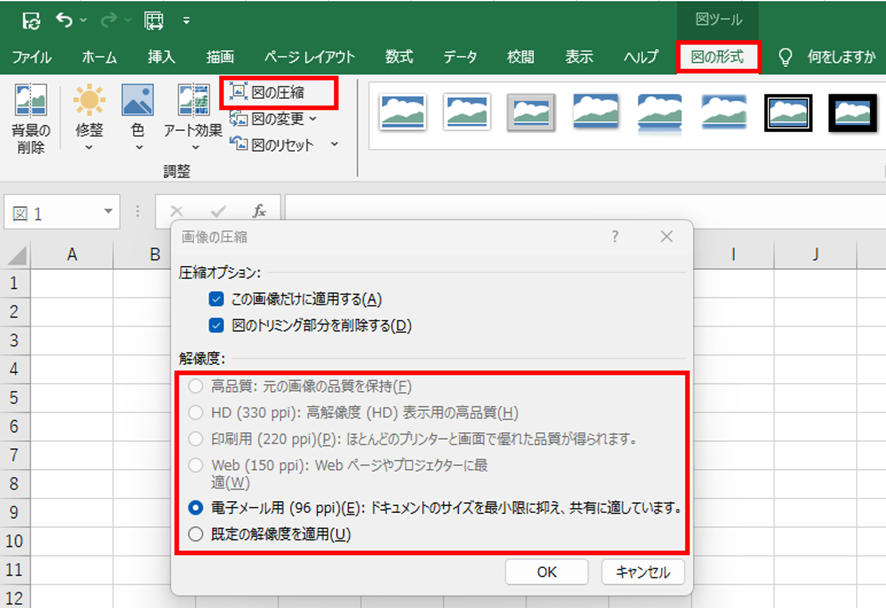Click the Save icon in title bar
Image resolution: width=886 pixels, height=608 pixels.
point(30,19)
